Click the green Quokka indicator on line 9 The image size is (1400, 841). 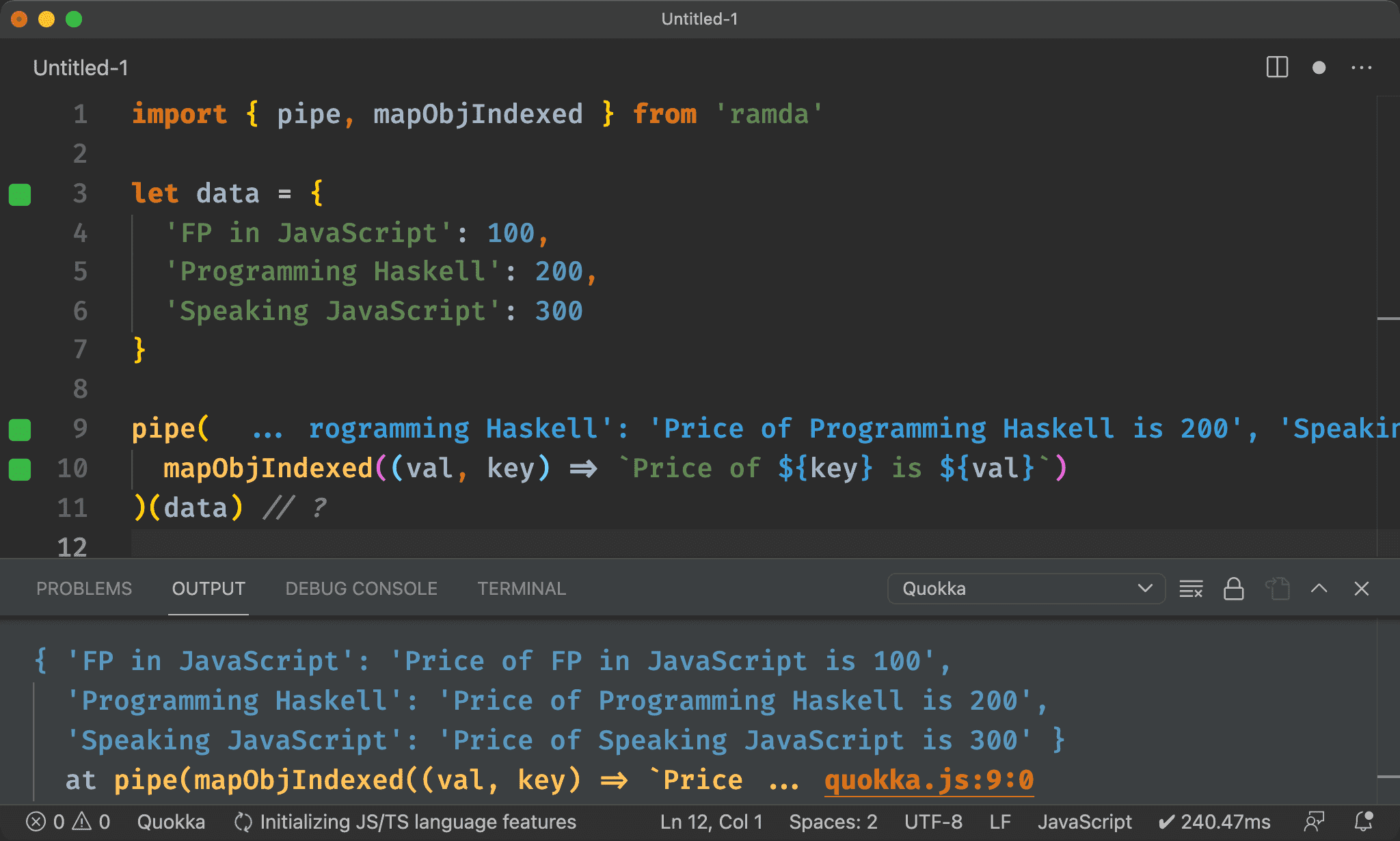(20, 429)
